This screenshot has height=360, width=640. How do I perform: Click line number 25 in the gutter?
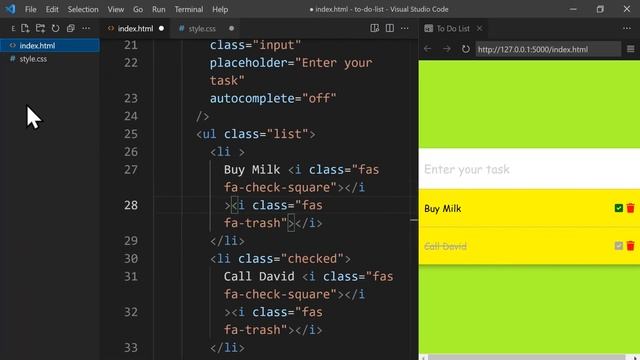131,134
